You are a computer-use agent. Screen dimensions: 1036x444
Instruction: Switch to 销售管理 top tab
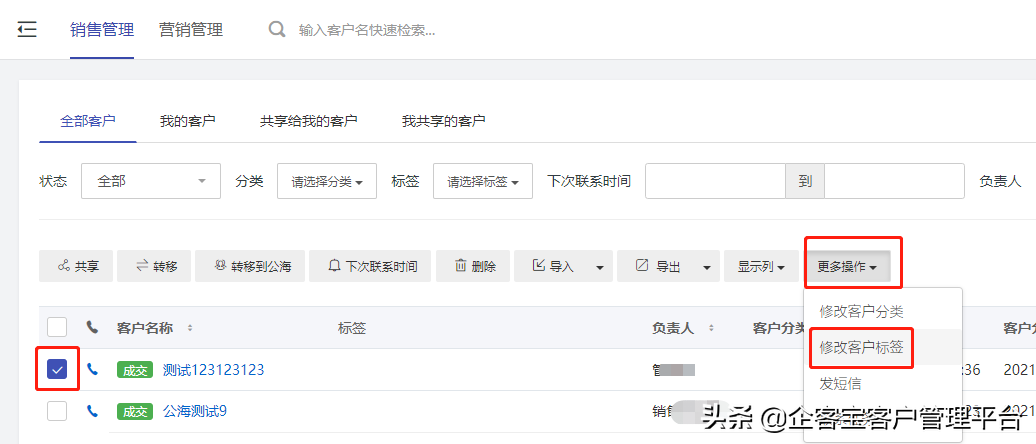coord(102,30)
